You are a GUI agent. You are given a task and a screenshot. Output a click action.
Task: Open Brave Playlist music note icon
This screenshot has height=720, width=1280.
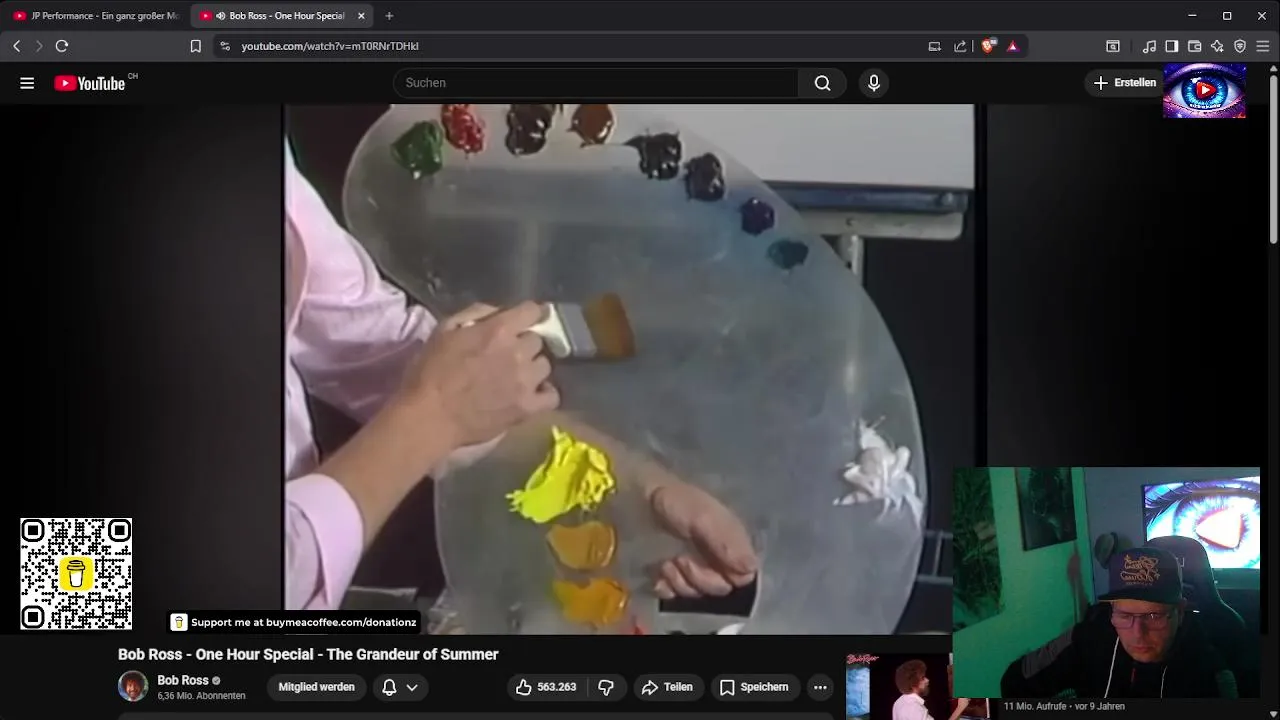(1149, 46)
